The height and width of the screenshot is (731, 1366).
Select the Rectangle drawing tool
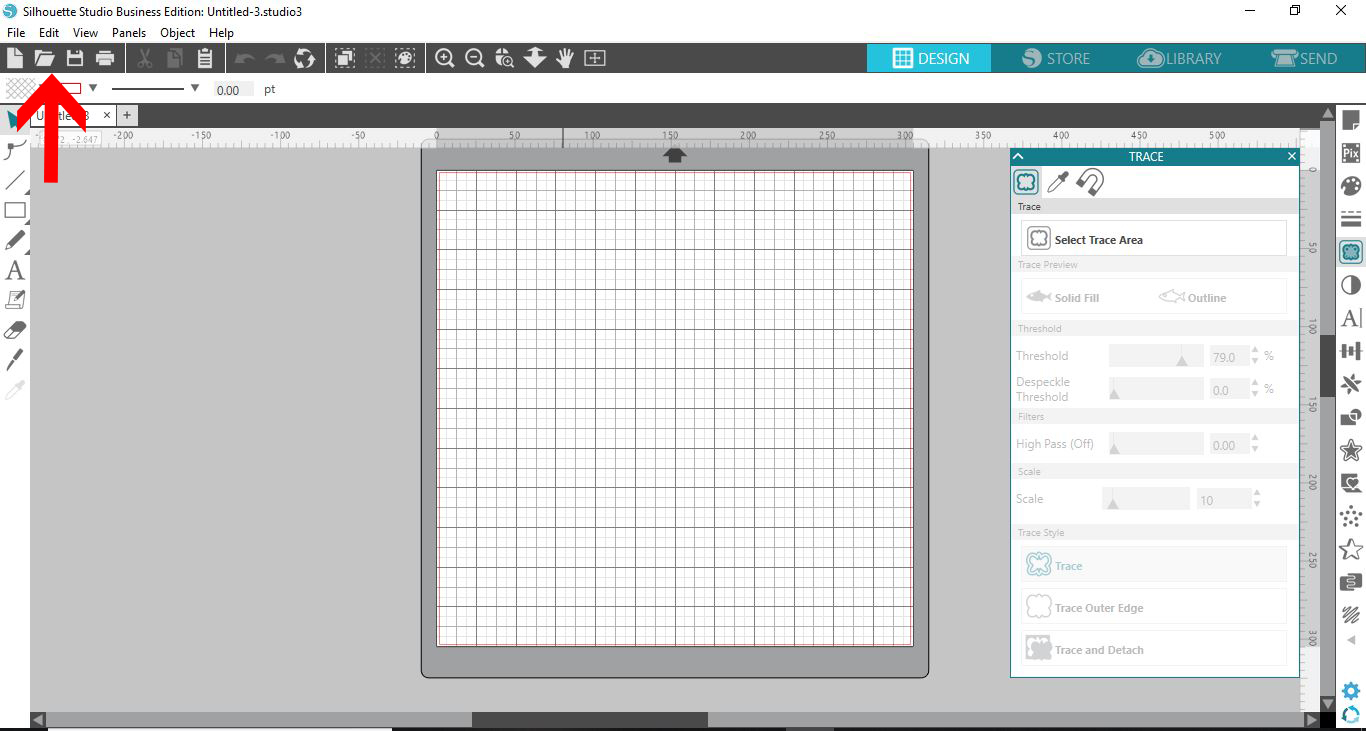click(15, 211)
